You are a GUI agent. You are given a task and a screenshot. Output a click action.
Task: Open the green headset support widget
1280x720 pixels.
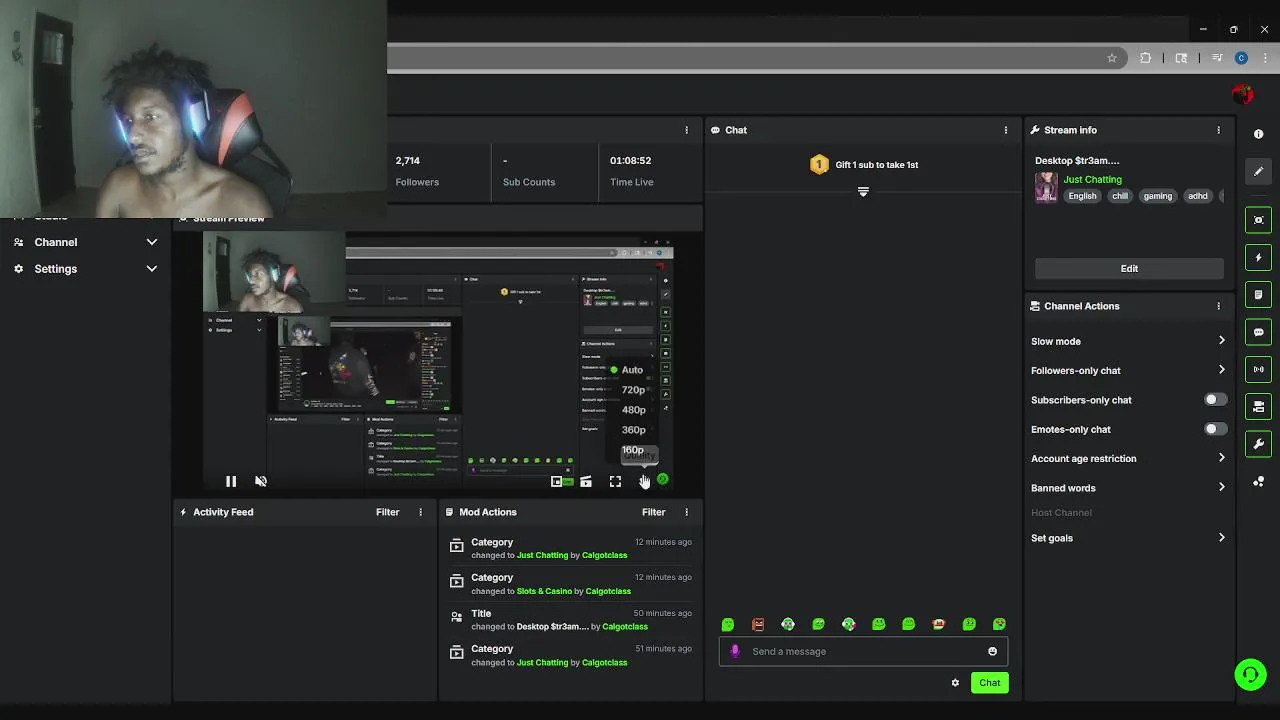click(1250, 675)
